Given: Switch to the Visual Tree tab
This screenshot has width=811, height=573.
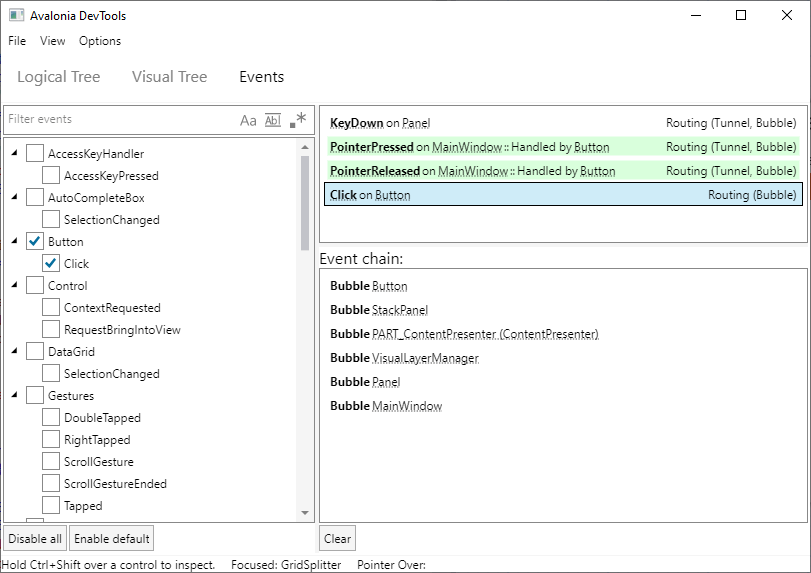Looking at the screenshot, I should 169,77.
